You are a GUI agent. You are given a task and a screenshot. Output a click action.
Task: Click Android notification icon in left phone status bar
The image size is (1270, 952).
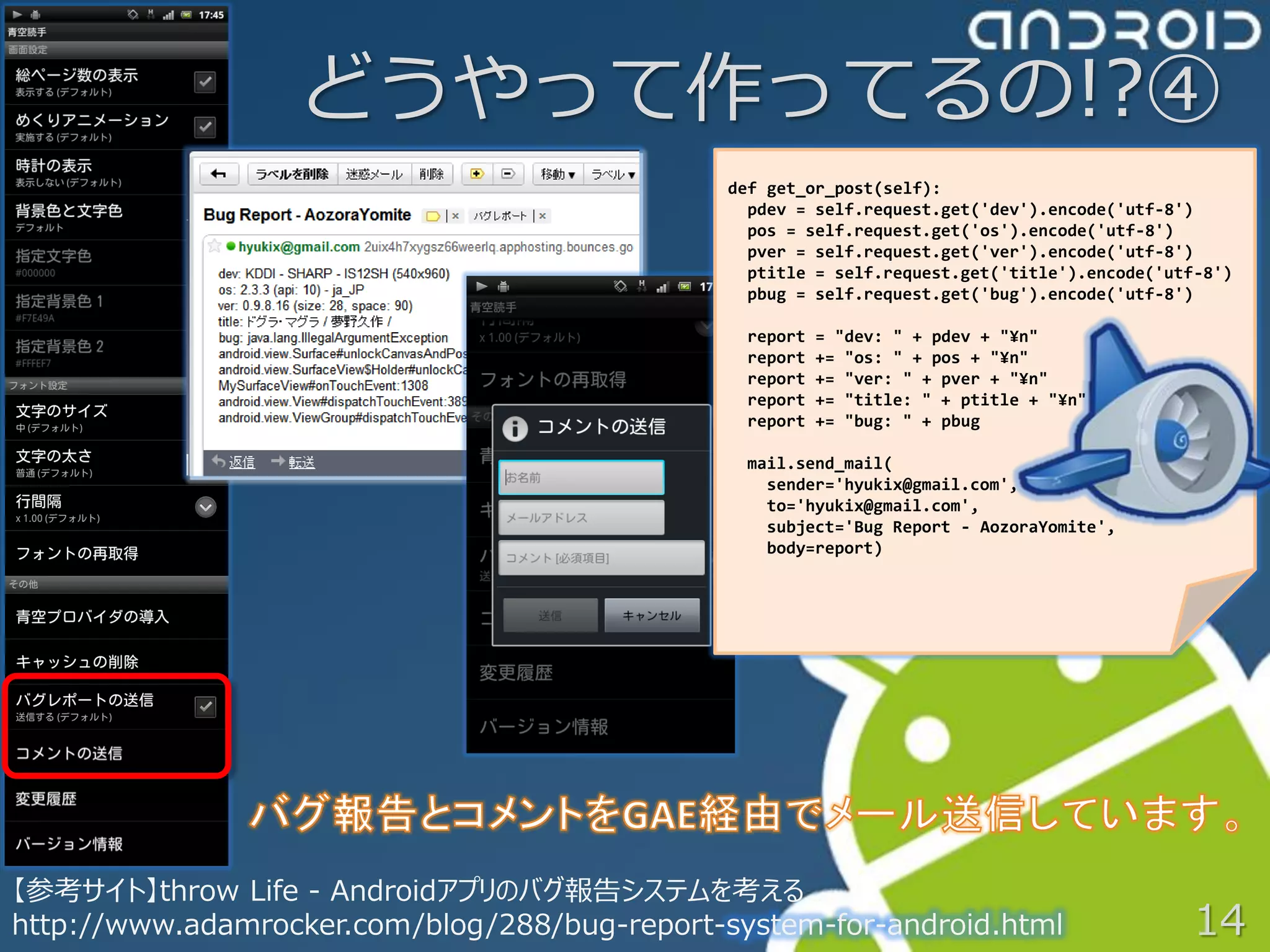(x=36, y=14)
